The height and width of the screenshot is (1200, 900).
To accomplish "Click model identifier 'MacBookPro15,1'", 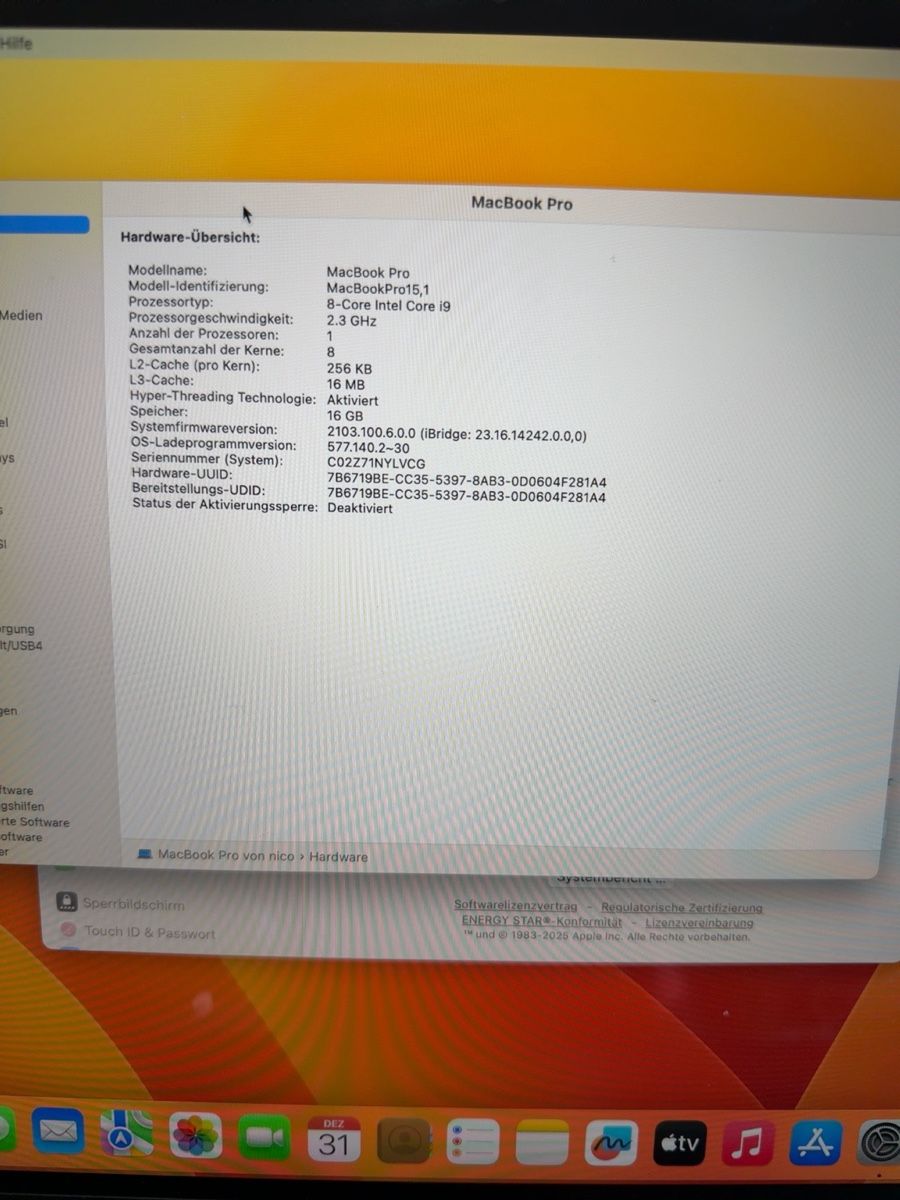I will pos(378,288).
